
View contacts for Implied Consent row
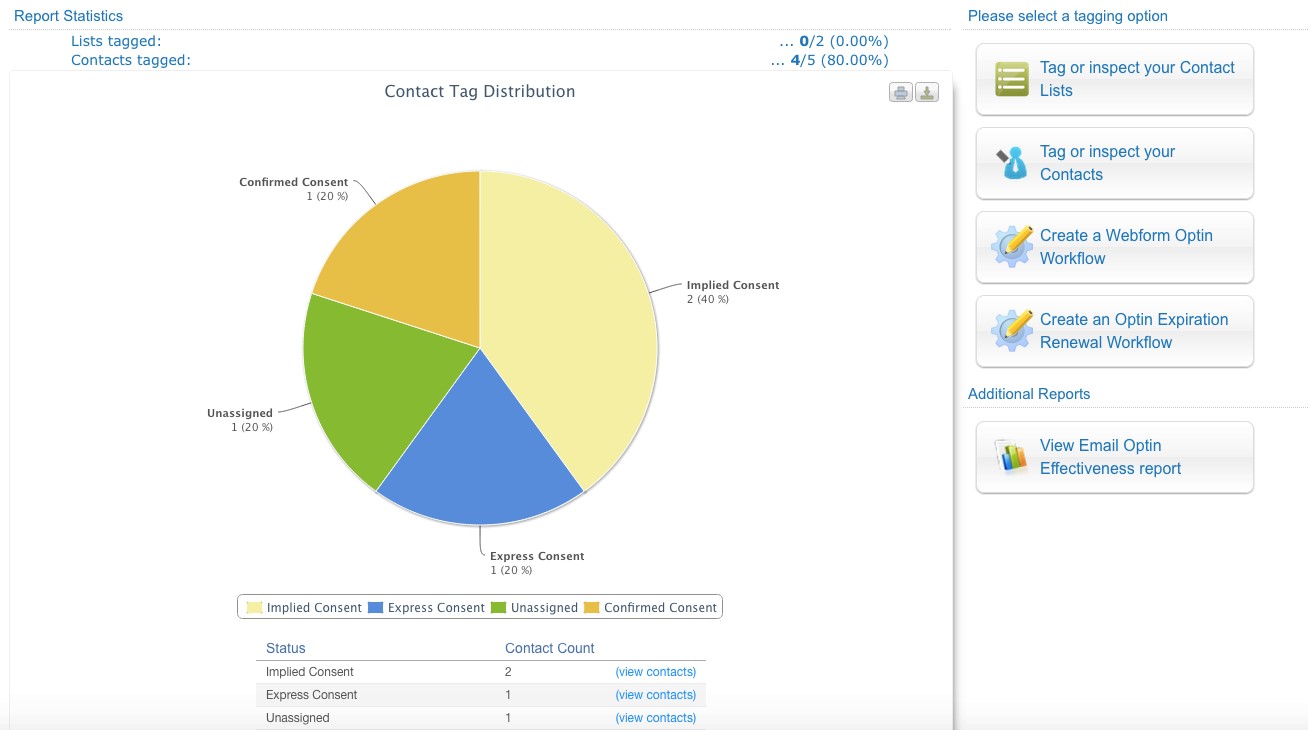tap(656, 672)
